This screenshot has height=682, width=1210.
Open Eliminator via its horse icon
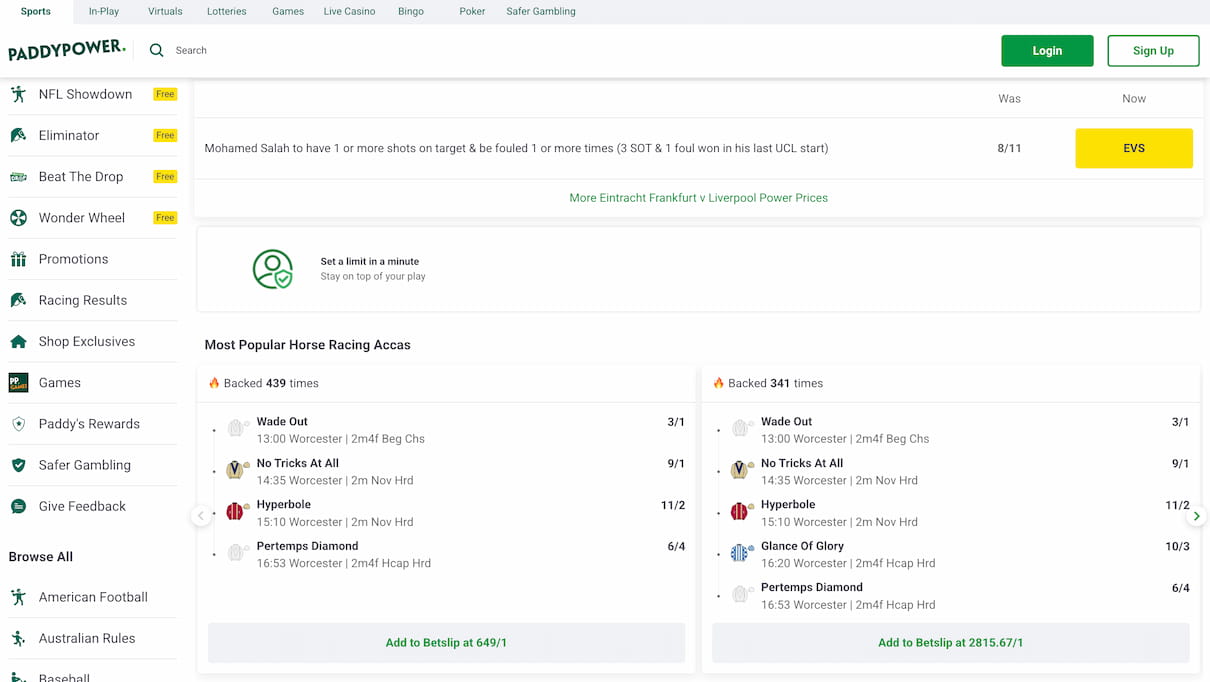pyautogui.click(x=18, y=135)
